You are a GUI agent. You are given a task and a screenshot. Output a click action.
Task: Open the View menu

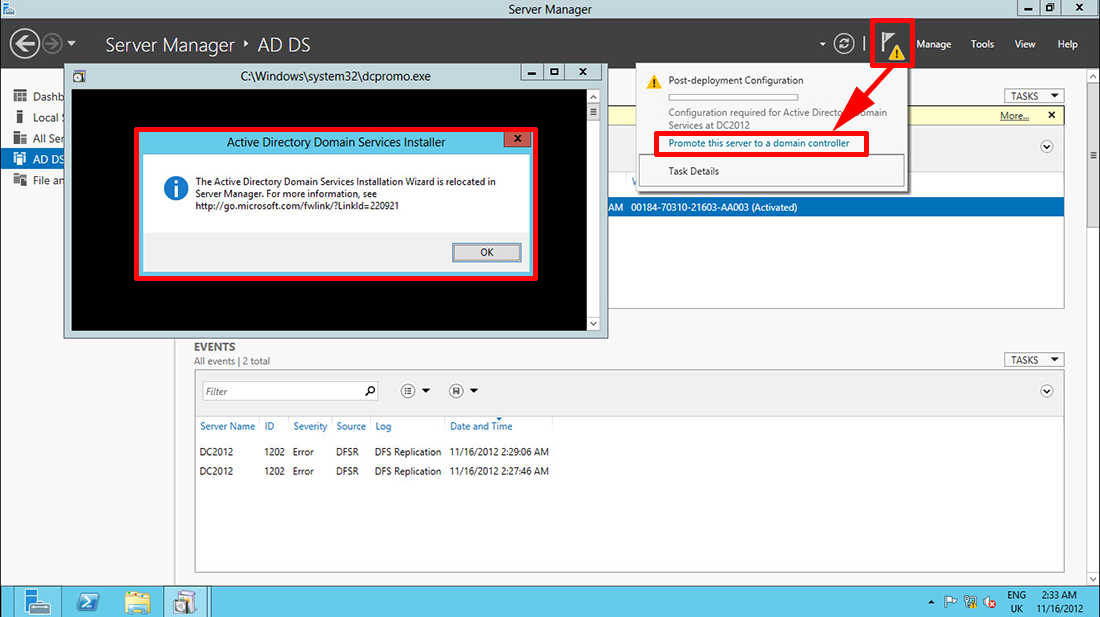[x=1025, y=44]
